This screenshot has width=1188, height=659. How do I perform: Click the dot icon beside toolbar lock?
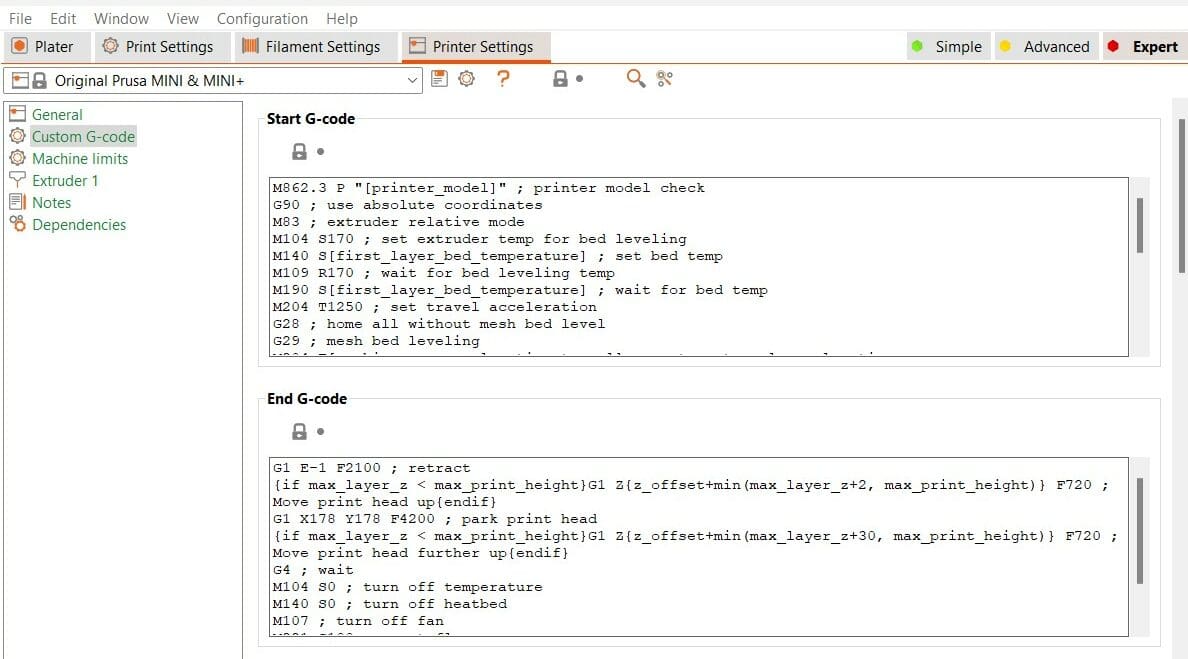580,78
